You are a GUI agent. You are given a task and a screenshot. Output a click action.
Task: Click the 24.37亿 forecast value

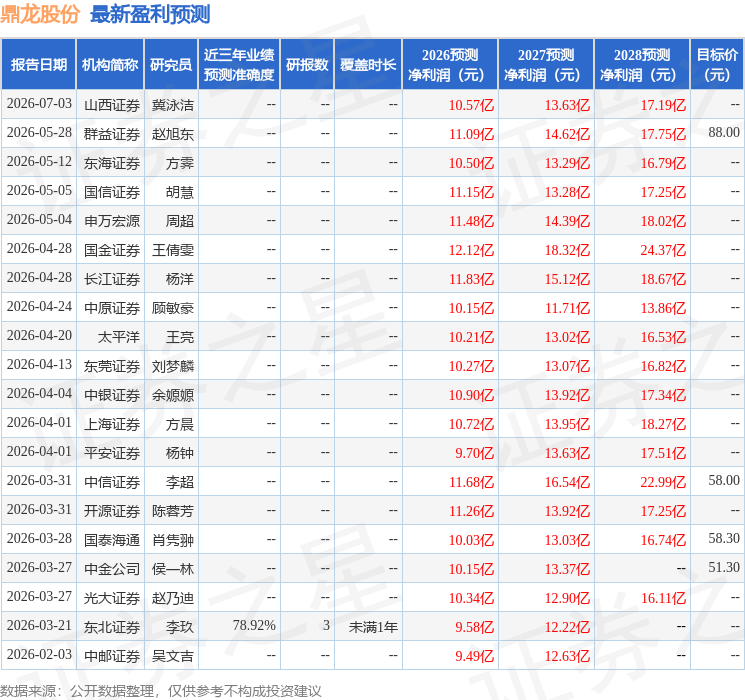663,250
